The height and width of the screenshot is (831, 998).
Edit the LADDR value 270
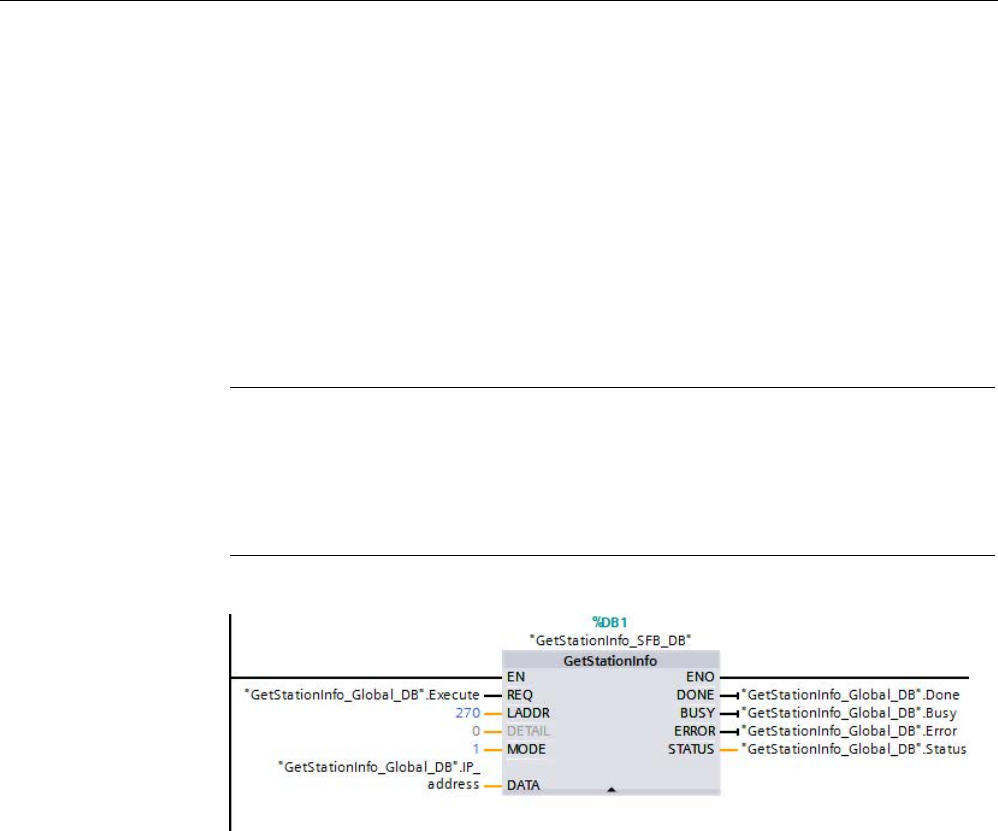tap(468, 713)
